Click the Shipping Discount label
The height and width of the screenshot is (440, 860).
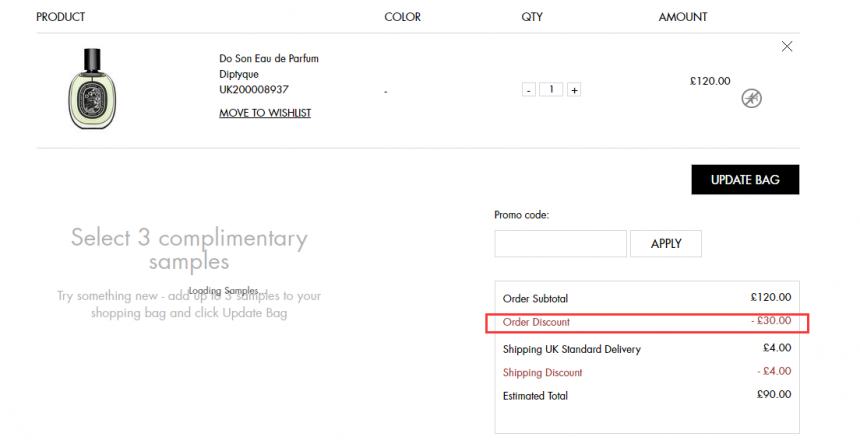[542, 373]
